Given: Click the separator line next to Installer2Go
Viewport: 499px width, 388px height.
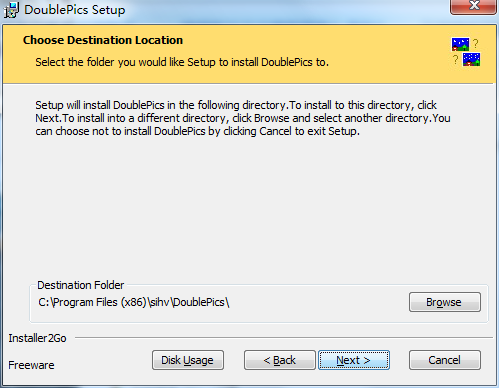Looking at the screenshot, I should (284, 338).
